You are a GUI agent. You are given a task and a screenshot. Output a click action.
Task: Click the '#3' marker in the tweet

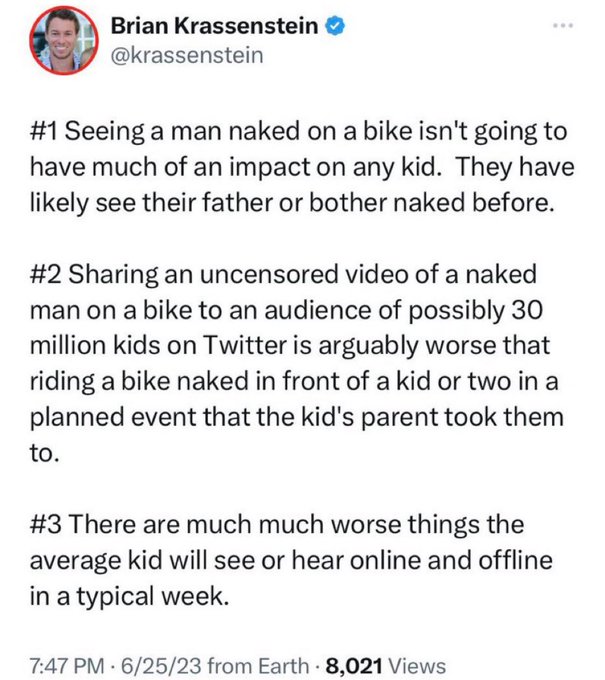47,524
